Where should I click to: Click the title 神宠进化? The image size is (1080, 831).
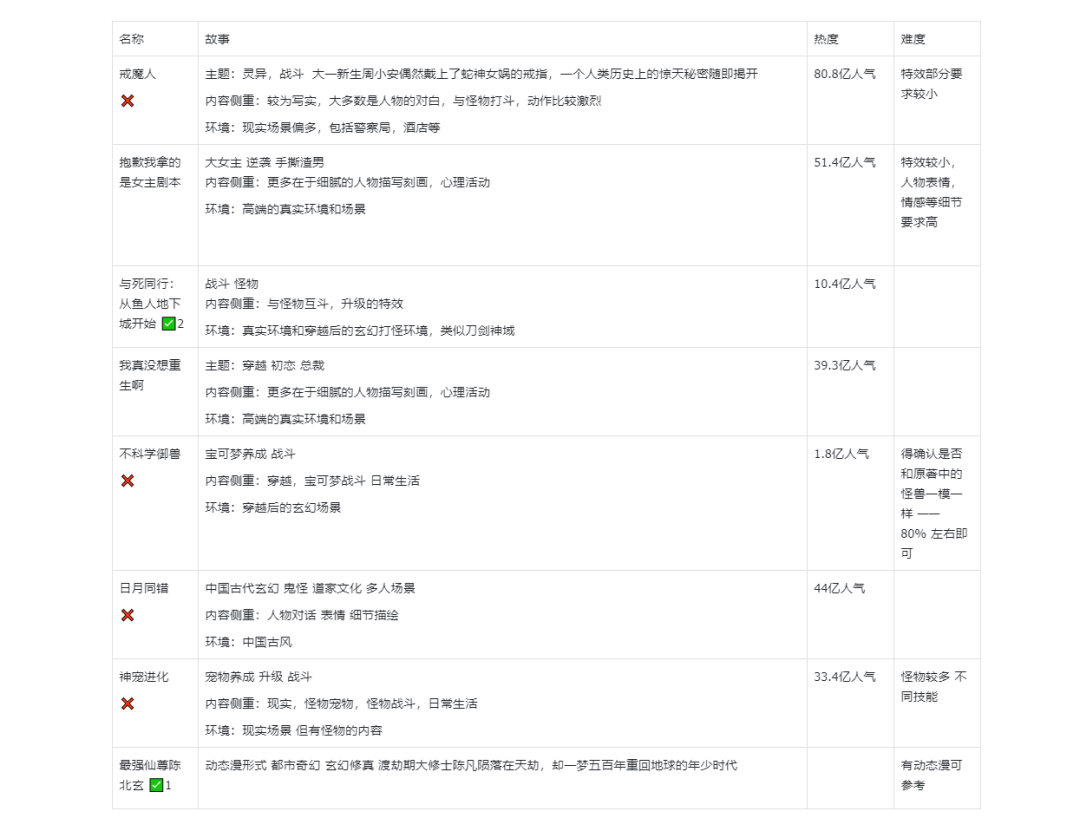[x=144, y=677]
